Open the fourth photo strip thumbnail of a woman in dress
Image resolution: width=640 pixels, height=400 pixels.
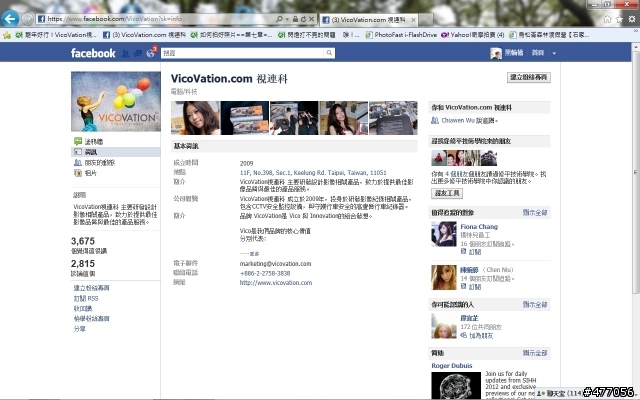[x=344, y=118]
